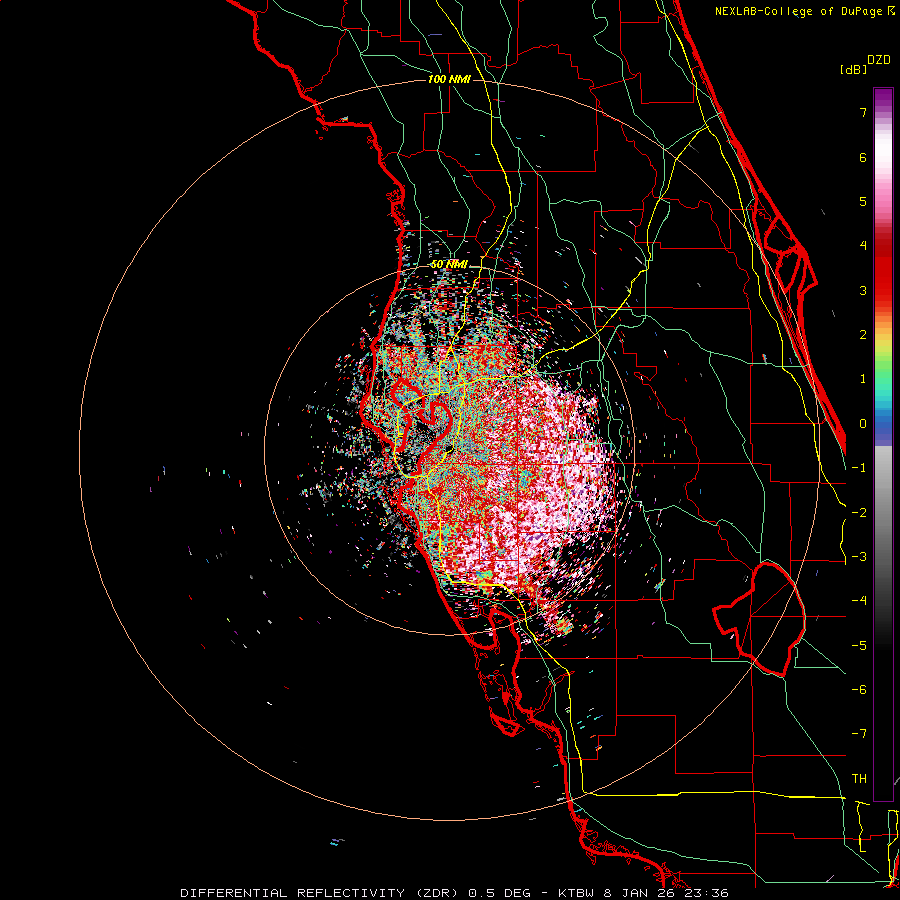Click the 0 value on color scale
The width and height of the screenshot is (900, 900).
click(x=863, y=424)
